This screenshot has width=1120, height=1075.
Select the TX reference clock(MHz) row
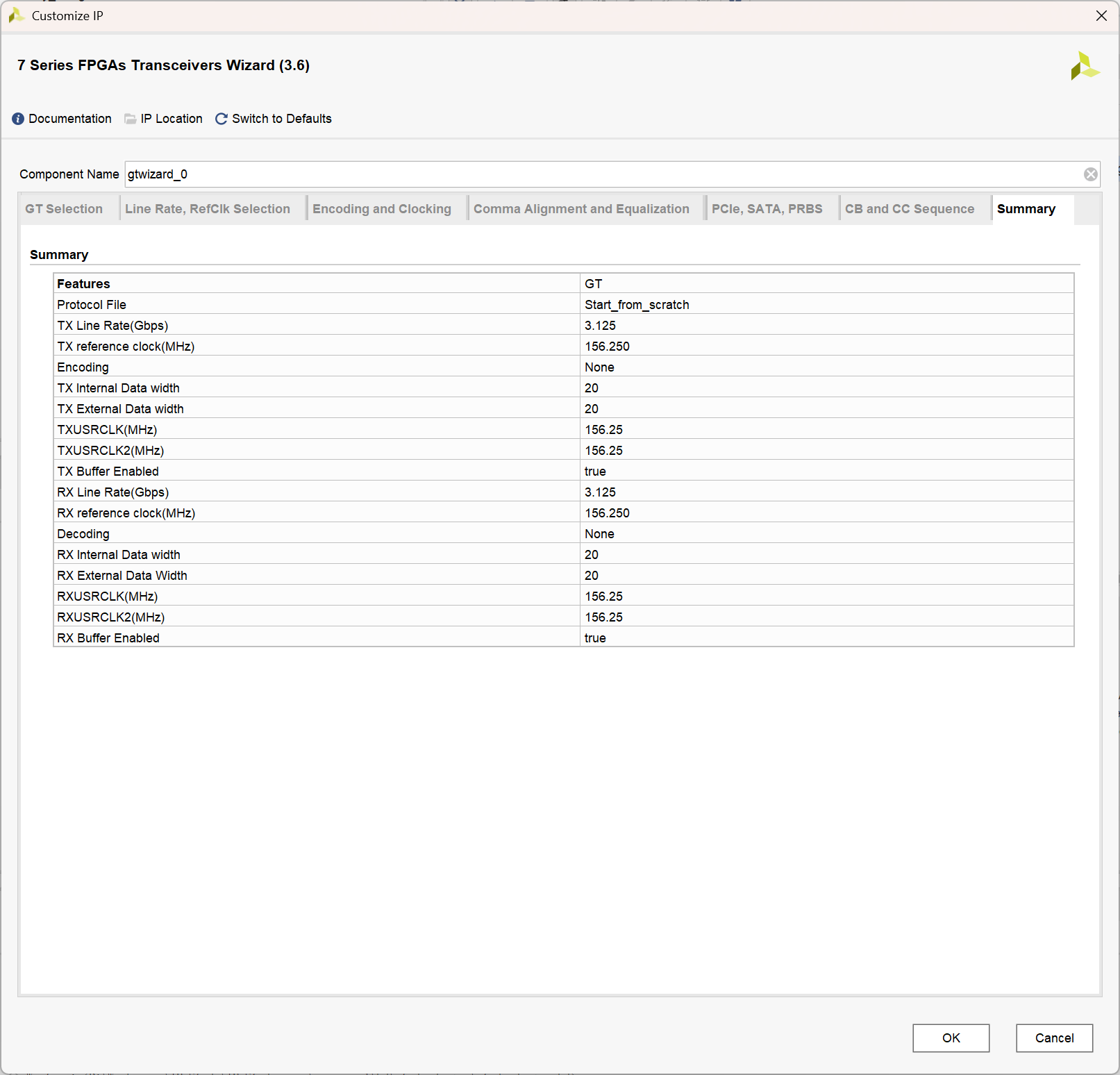[x=564, y=346]
